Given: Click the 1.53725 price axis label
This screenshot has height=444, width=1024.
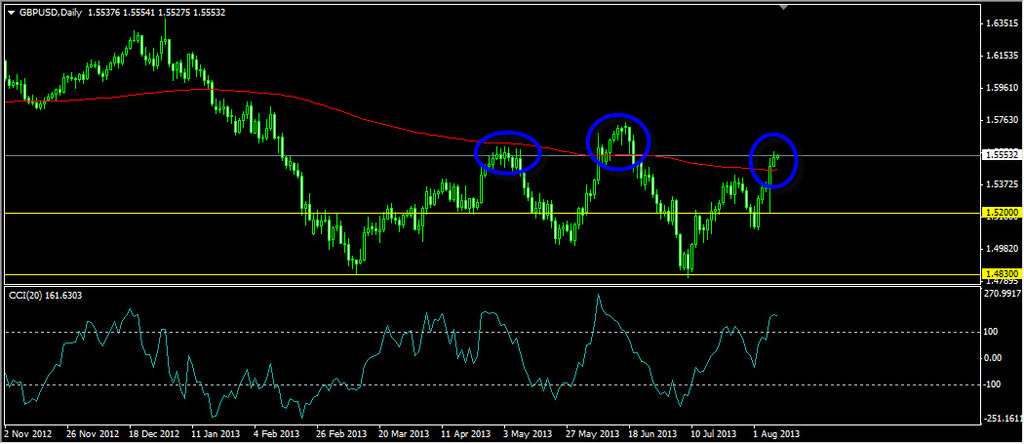Looking at the screenshot, I should tap(1004, 184).
